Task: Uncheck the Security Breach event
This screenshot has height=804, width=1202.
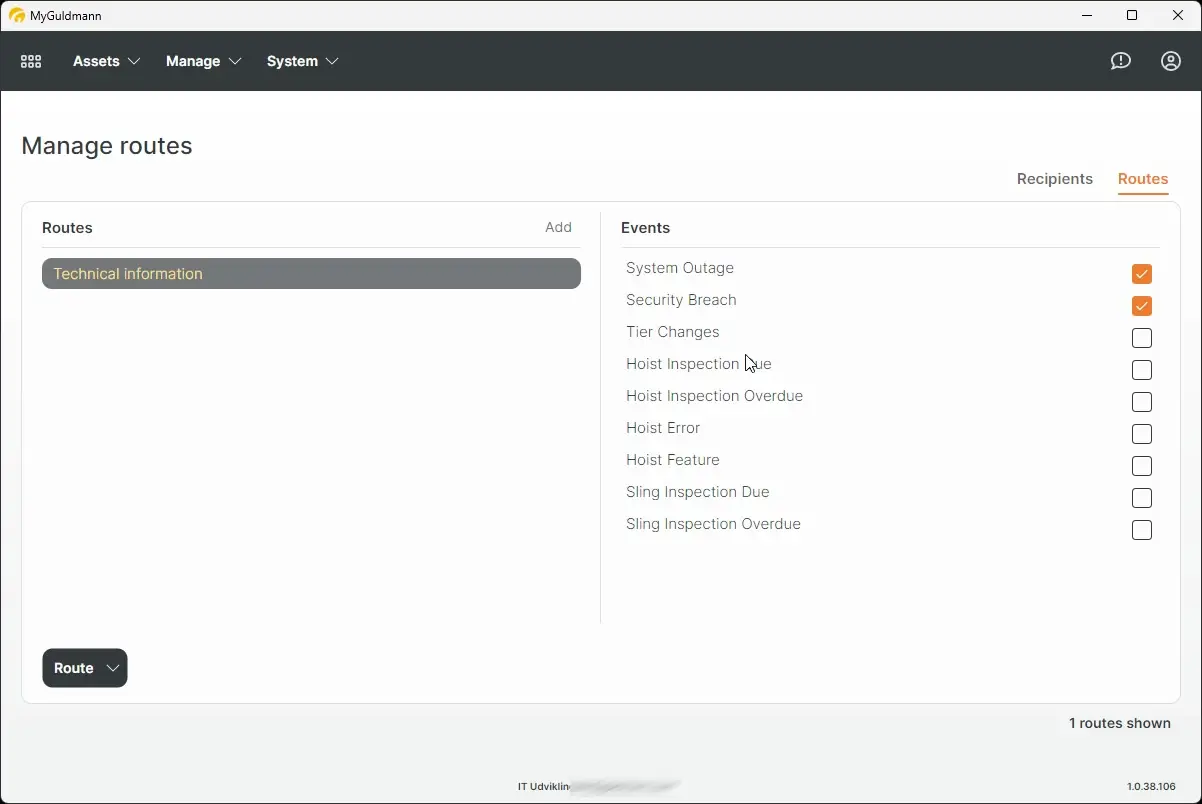Action: click(x=1141, y=306)
